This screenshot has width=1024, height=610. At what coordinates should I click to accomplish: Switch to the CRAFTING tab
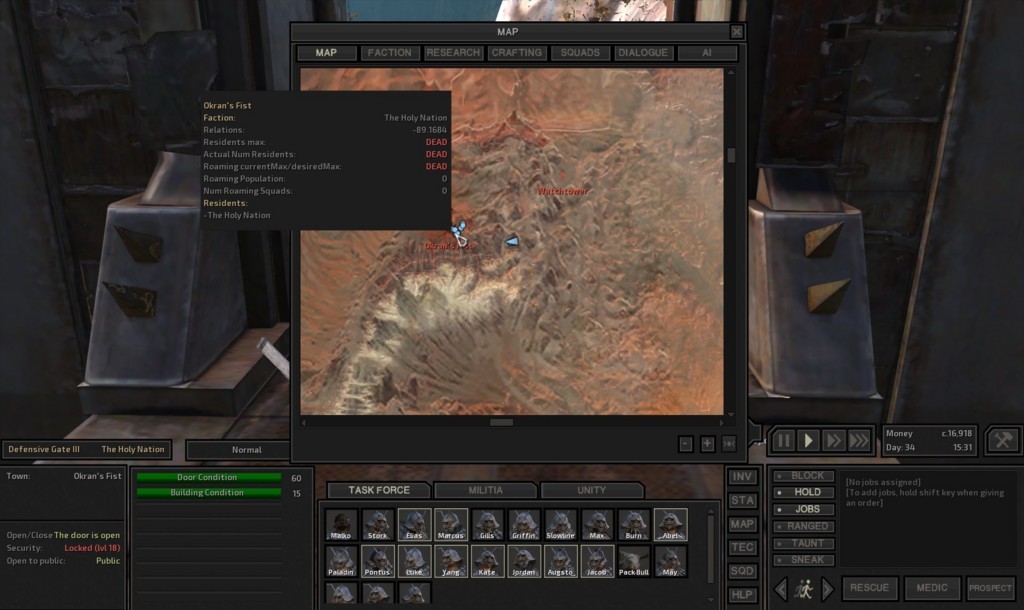click(x=517, y=53)
